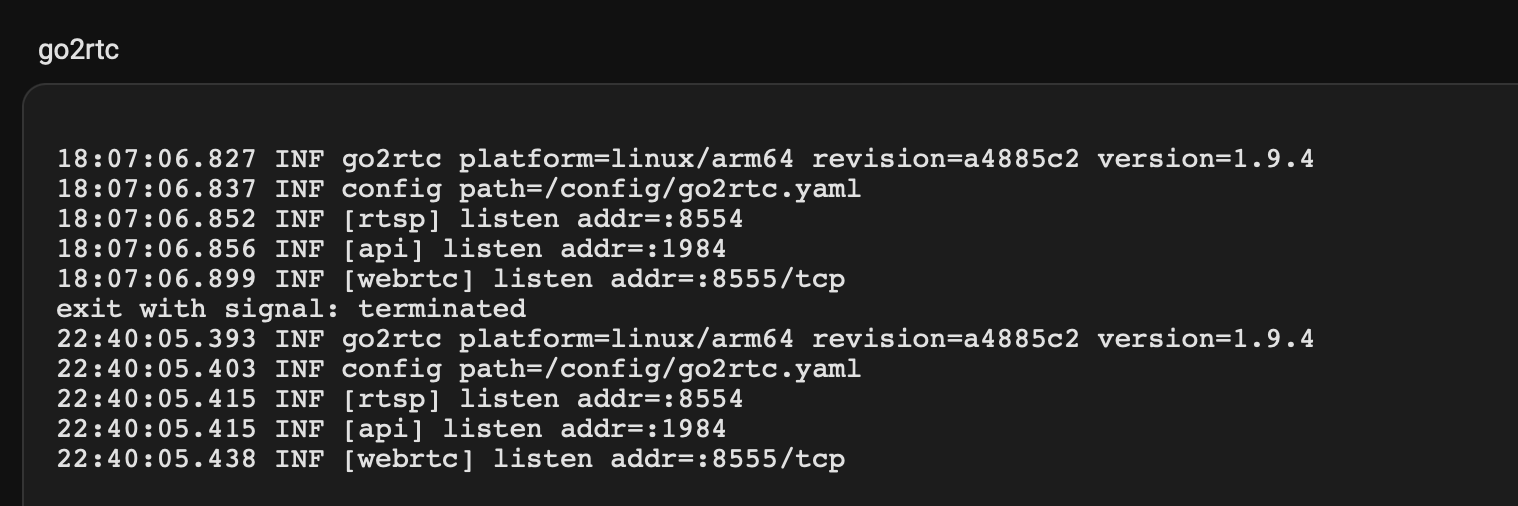Click the 'exit with signal: terminated' line
The image size is (1518, 506).
point(291,308)
